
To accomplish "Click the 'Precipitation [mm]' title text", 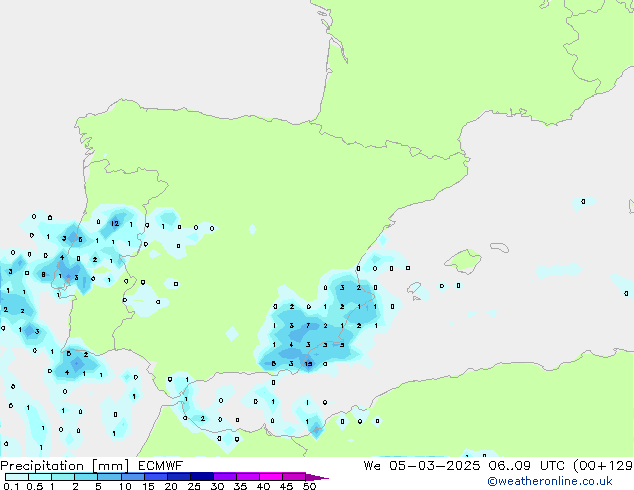I will click(64, 466).
